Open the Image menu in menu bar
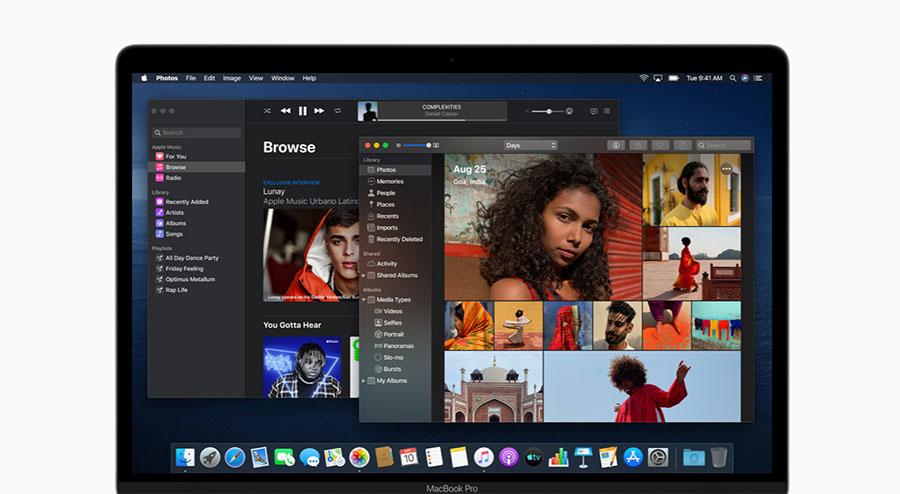The image size is (900, 494). tap(232, 78)
